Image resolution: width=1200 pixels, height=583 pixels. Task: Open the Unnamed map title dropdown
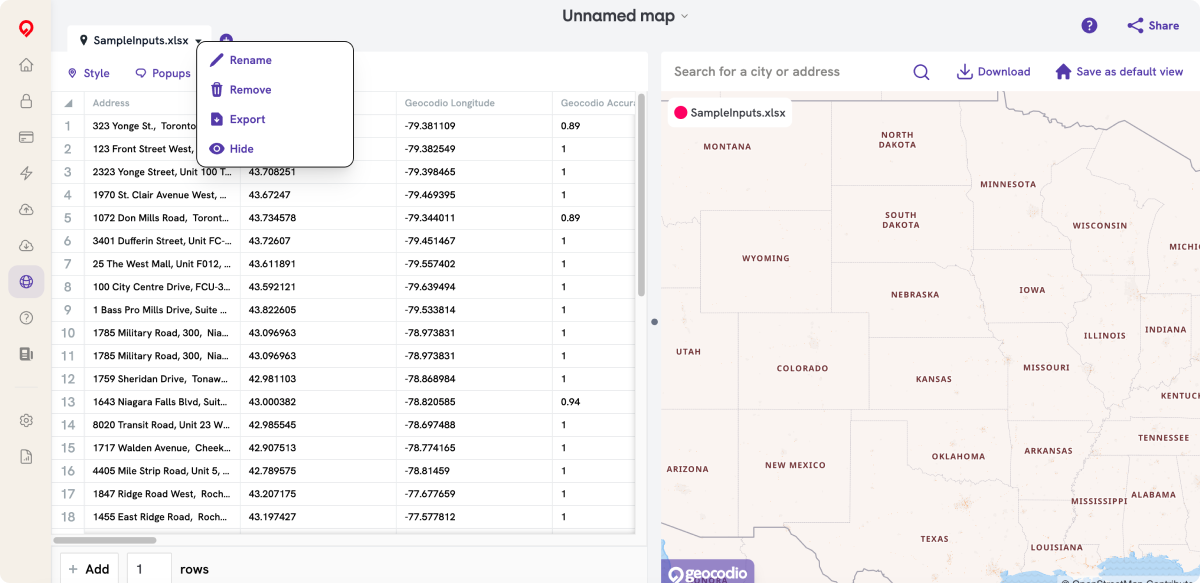[x=625, y=16]
